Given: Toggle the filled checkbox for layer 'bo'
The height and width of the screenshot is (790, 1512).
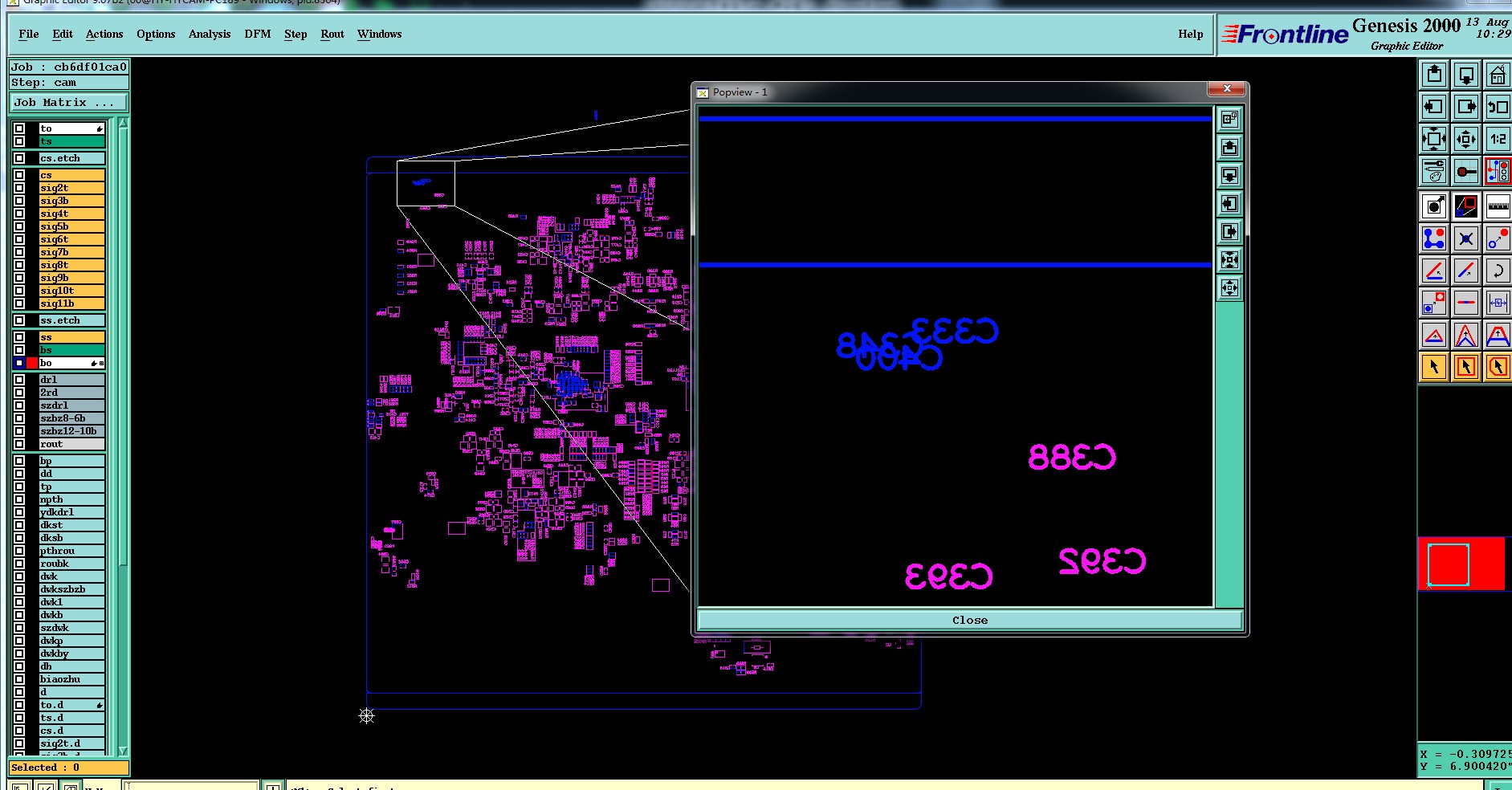Looking at the screenshot, I should pos(19,363).
